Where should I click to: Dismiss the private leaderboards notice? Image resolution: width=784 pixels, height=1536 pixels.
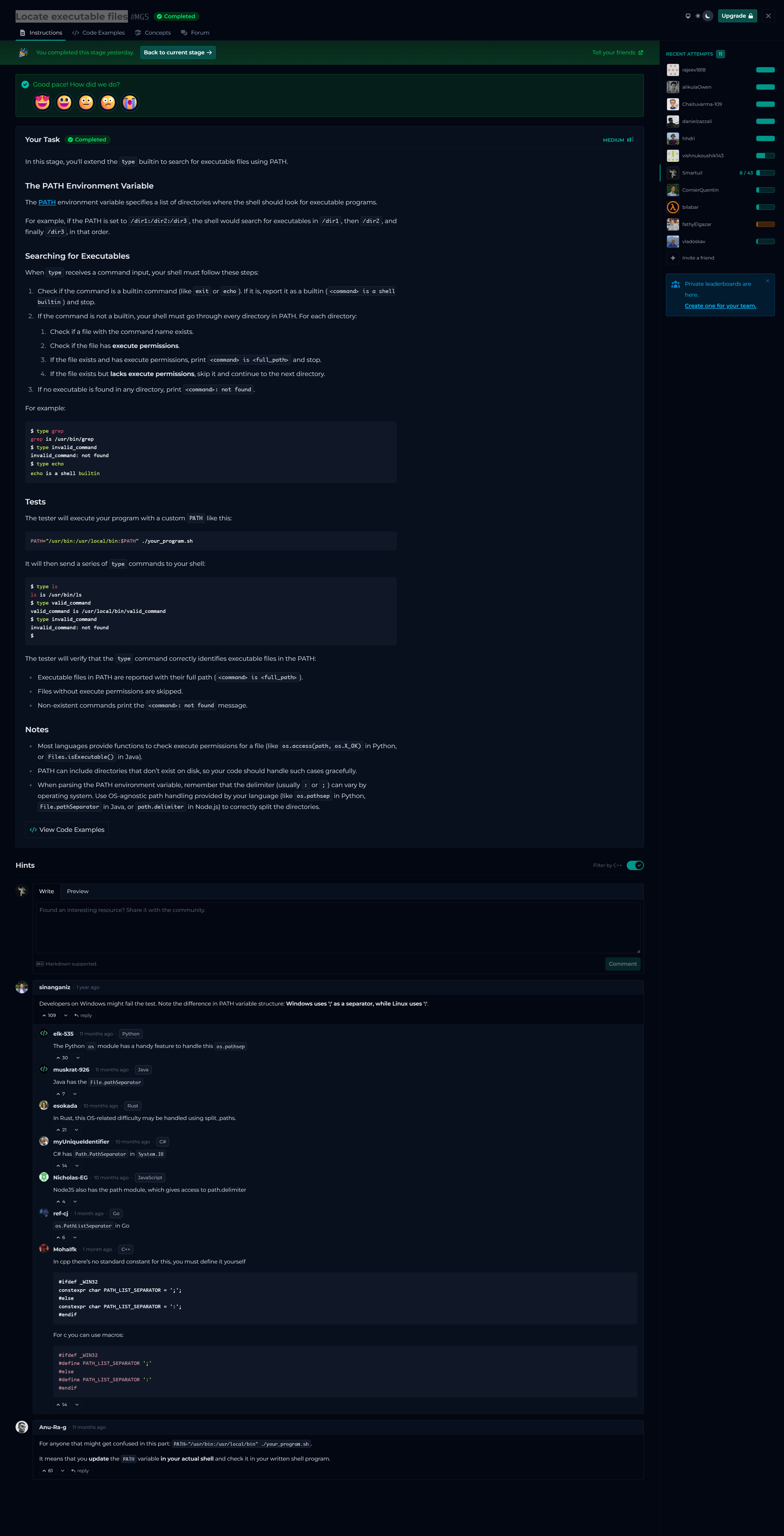coord(767,281)
